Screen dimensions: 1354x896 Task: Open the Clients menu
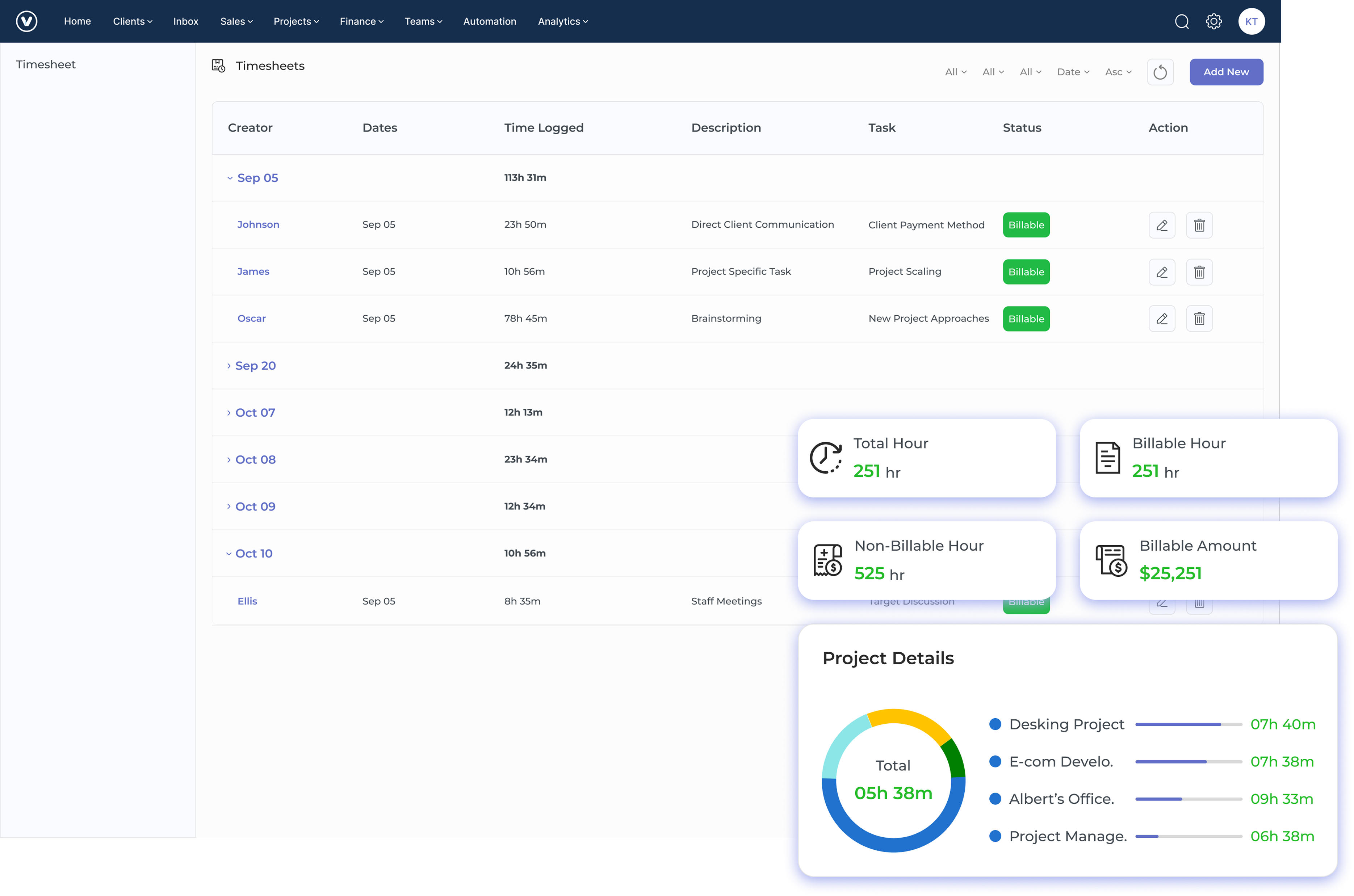coord(133,21)
